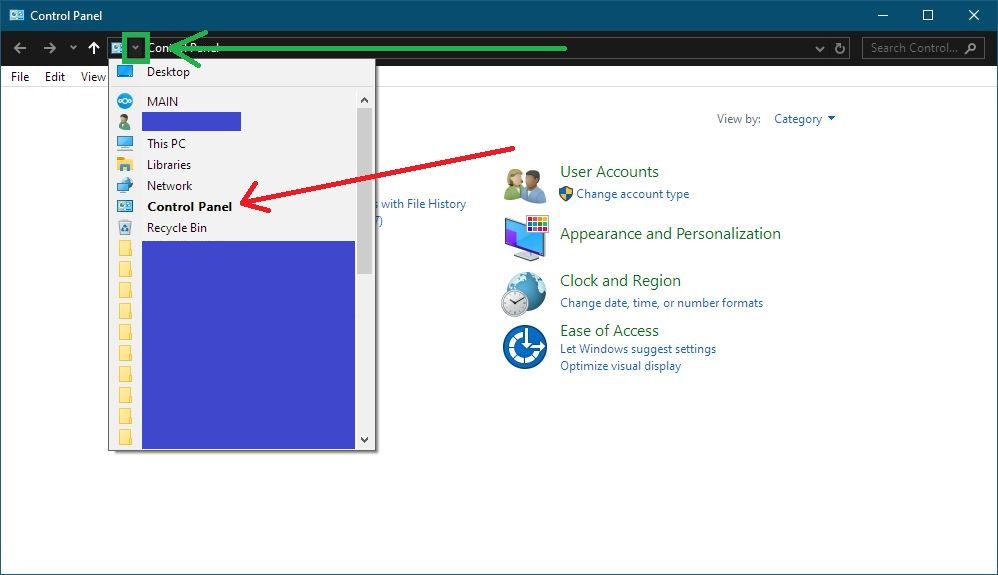Go forward with the Forward arrow
Viewport: 998px width, 575px height.
50,48
